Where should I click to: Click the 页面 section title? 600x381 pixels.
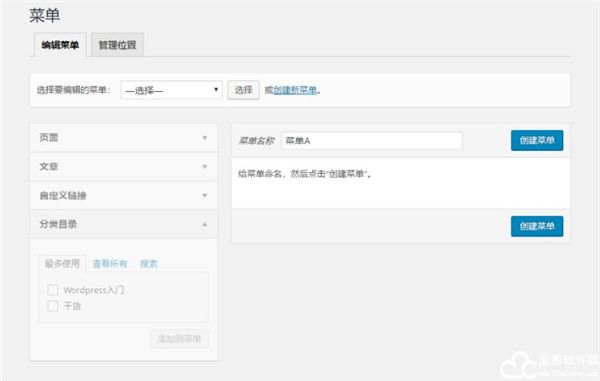coord(49,138)
